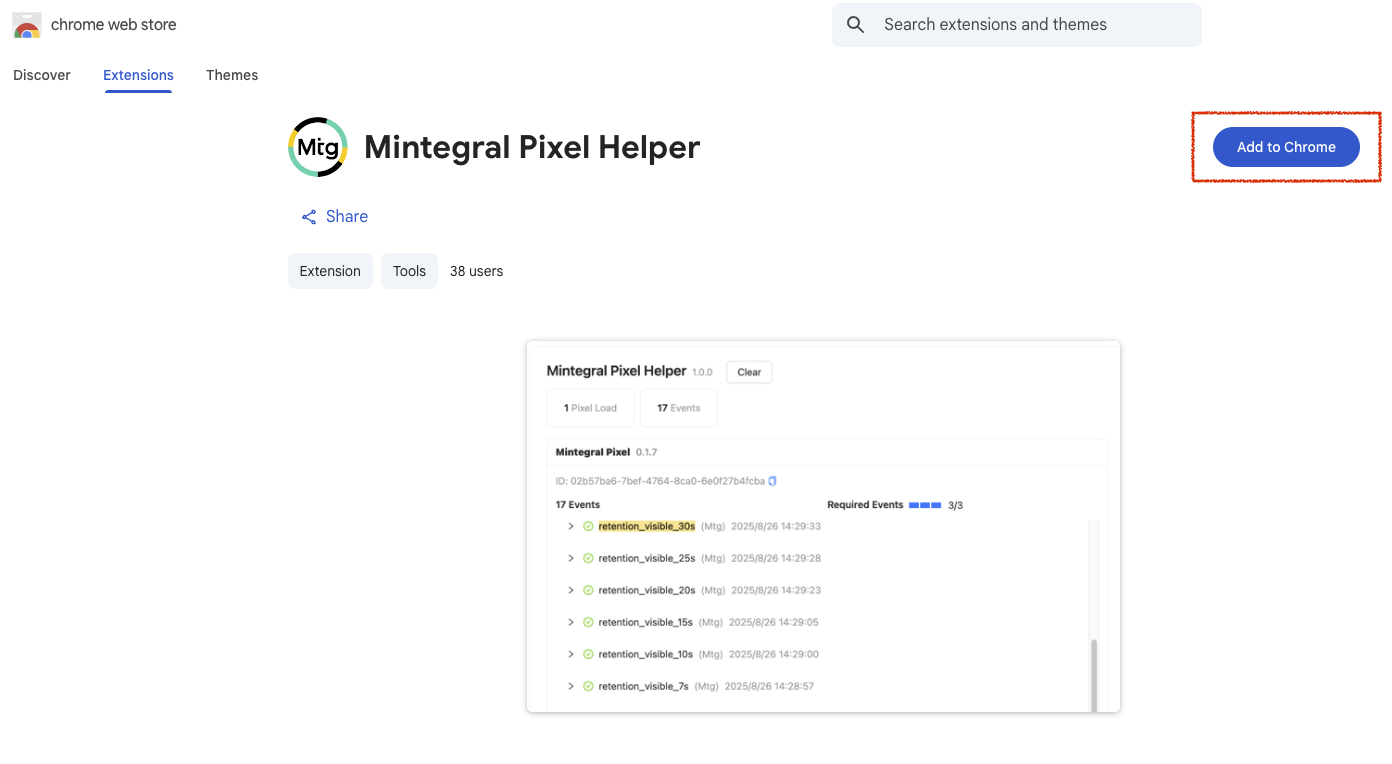
Task: Open the Discover tab
Action: click(42, 75)
